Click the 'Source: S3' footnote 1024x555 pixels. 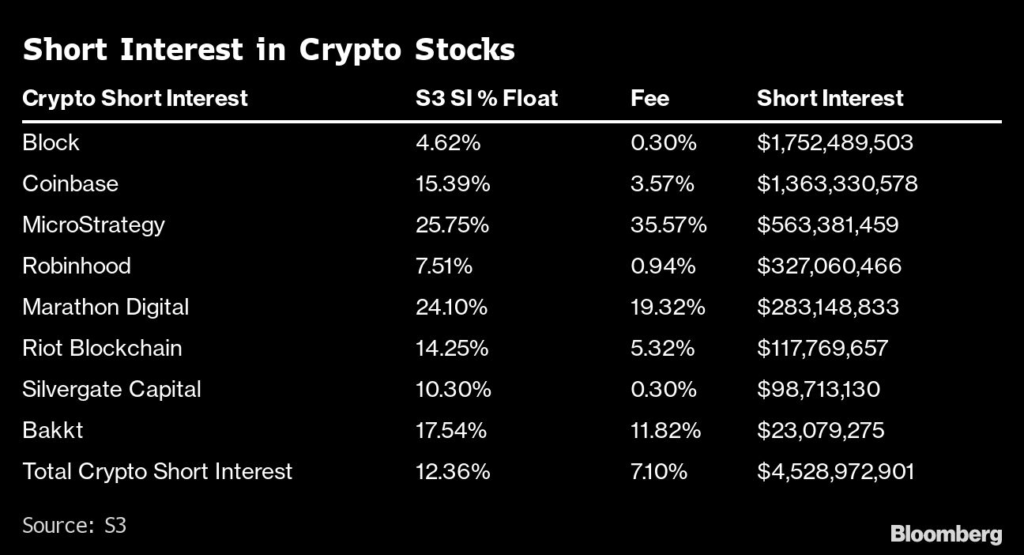(x=74, y=523)
